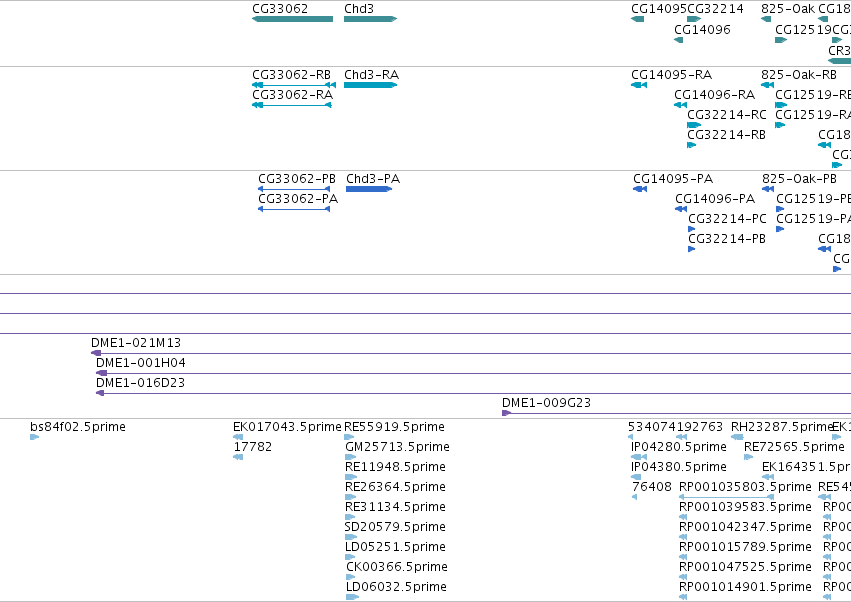Select the DME1-001H04 clone label

[141, 363]
